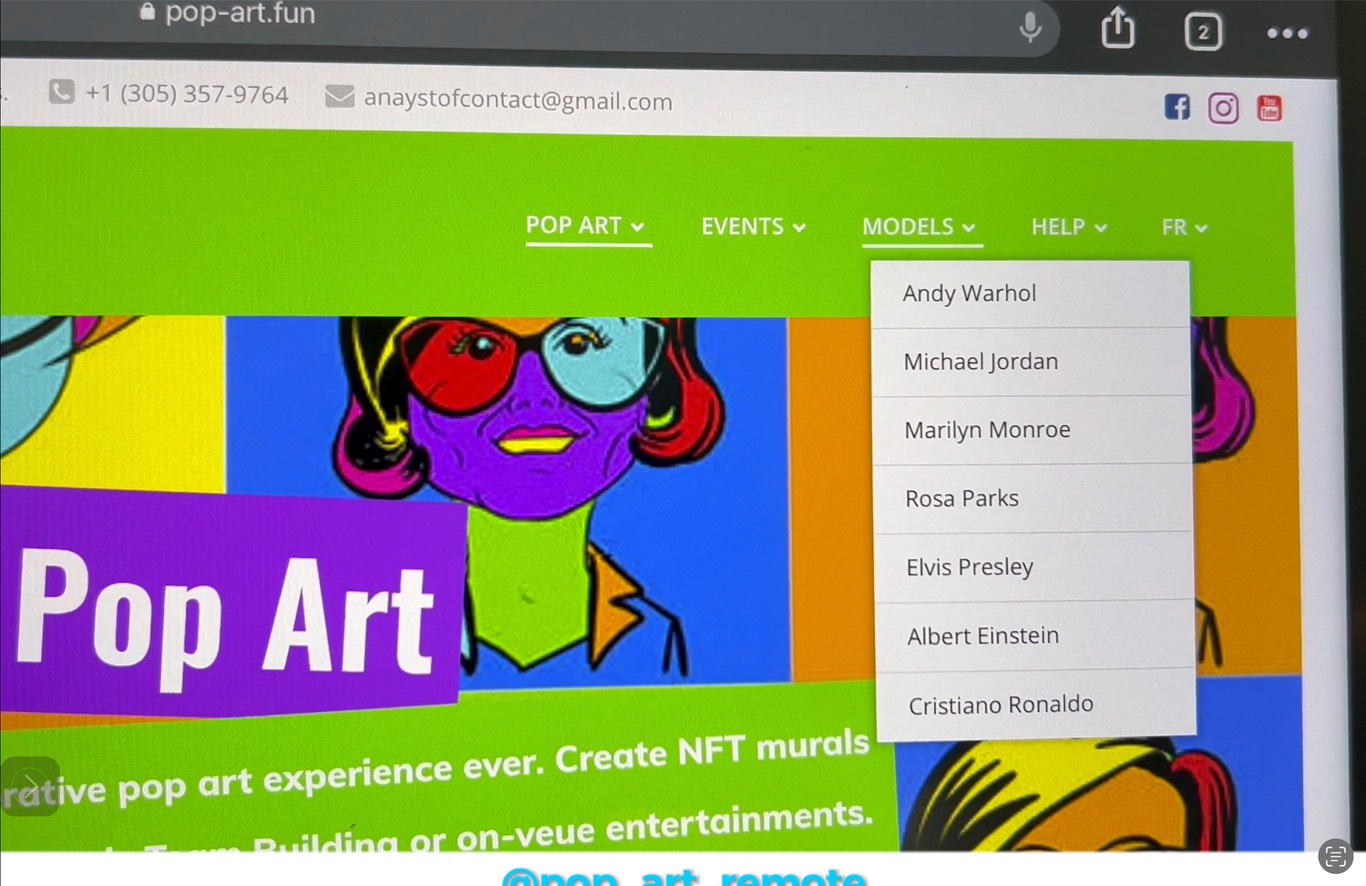Tap the pop-art.fun address bar
Image resolution: width=1366 pixels, height=886 pixels.
click(x=500, y=18)
